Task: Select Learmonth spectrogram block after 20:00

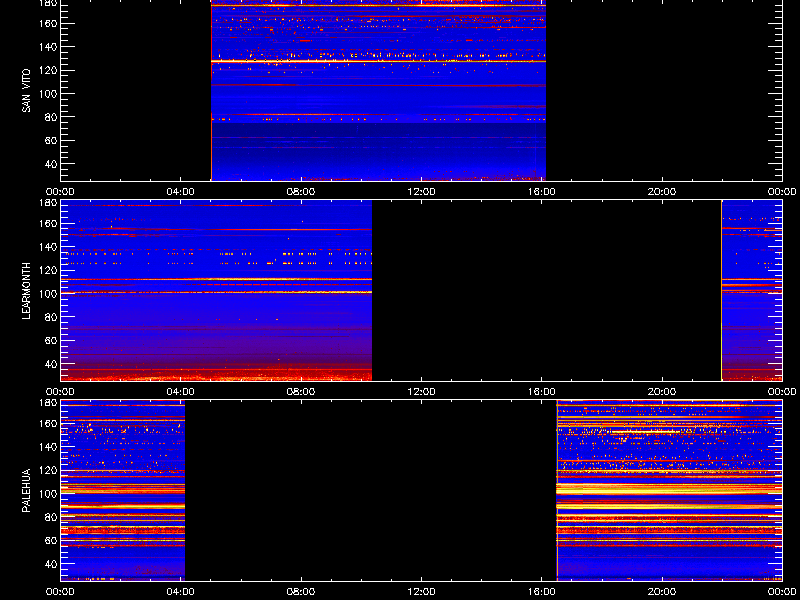Action: [x=752, y=290]
